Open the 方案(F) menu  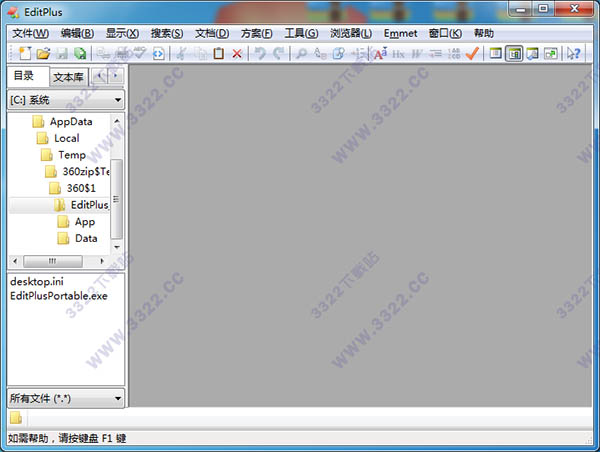[x=256, y=34]
